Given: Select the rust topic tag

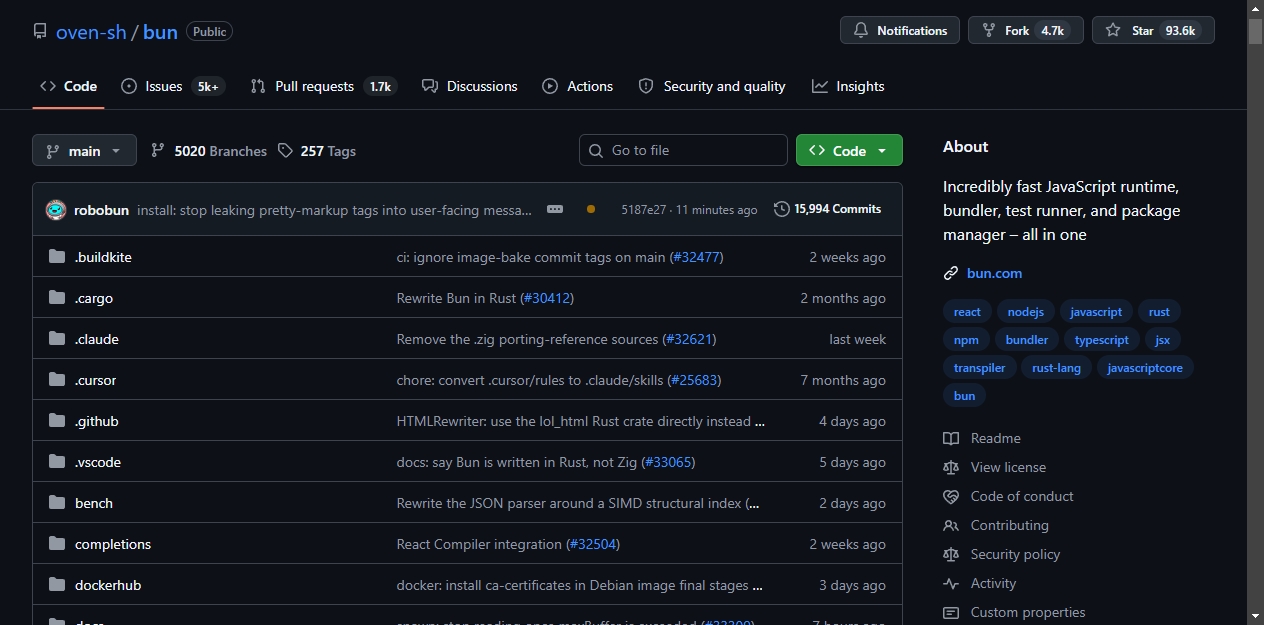Looking at the screenshot, I should (x=1159, y=312).
